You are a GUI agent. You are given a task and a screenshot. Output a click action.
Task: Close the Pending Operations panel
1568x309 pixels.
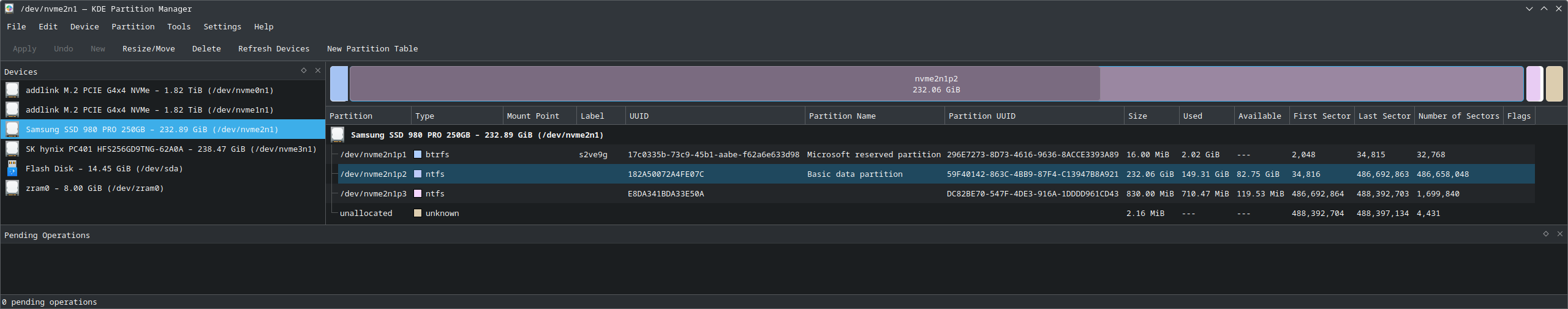coord(1559,234)
